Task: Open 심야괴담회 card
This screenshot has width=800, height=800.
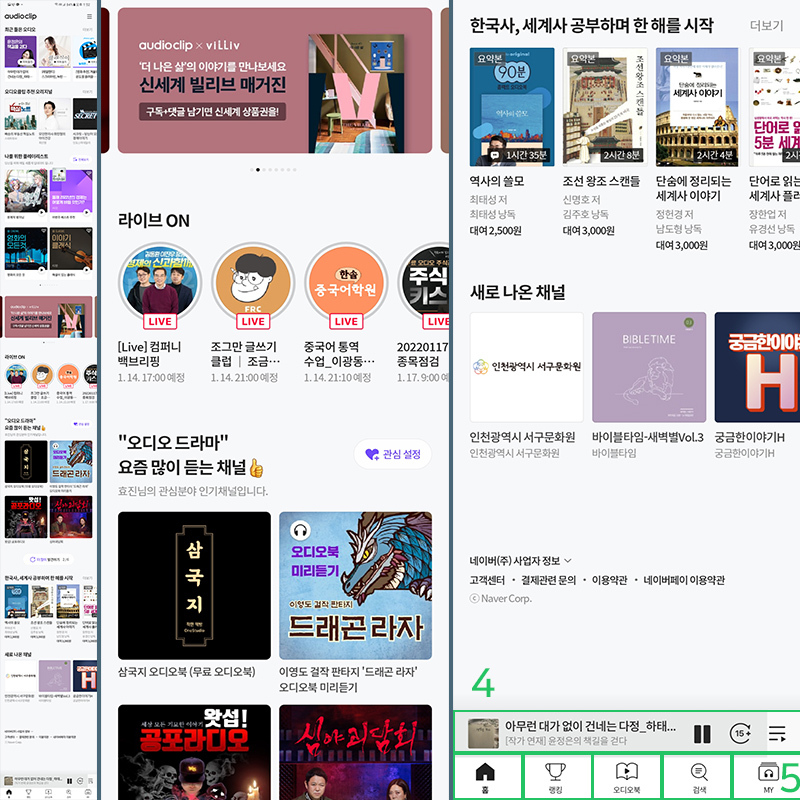Action: (x=356, y=752)
